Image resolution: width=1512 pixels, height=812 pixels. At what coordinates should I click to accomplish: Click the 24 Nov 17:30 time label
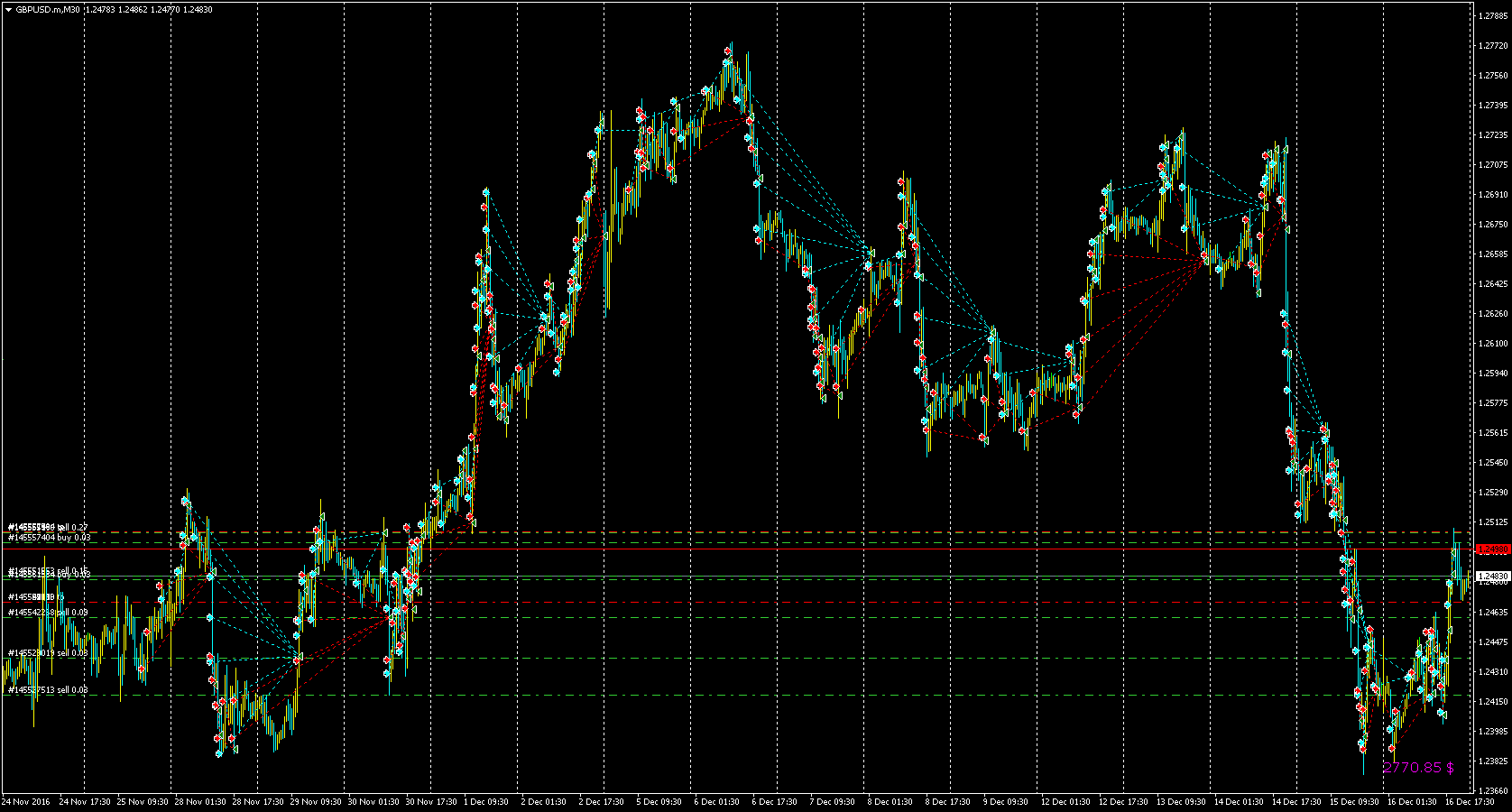tap(85, 802)
